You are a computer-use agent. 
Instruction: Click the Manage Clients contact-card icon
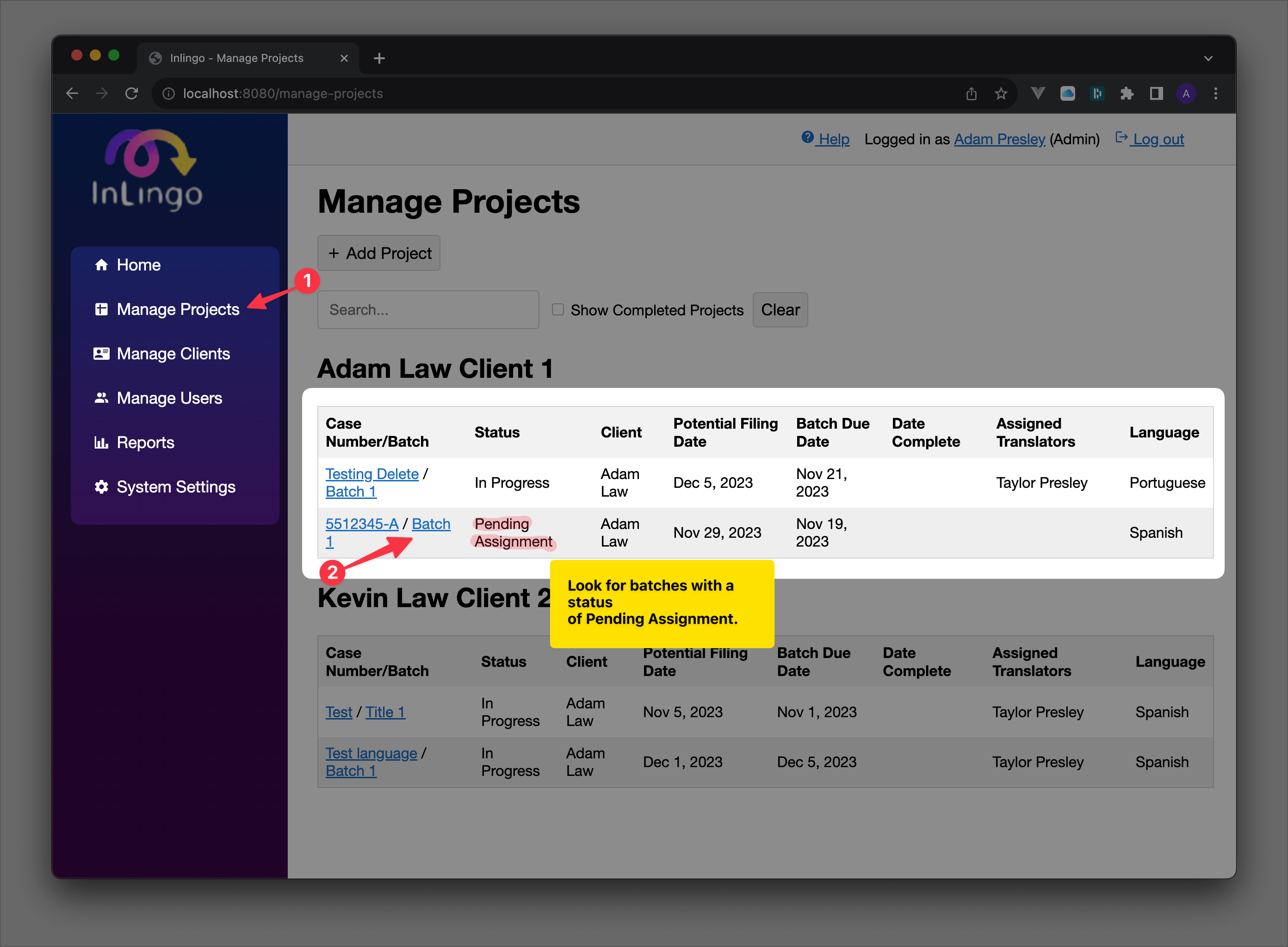(x=101, y=353)
